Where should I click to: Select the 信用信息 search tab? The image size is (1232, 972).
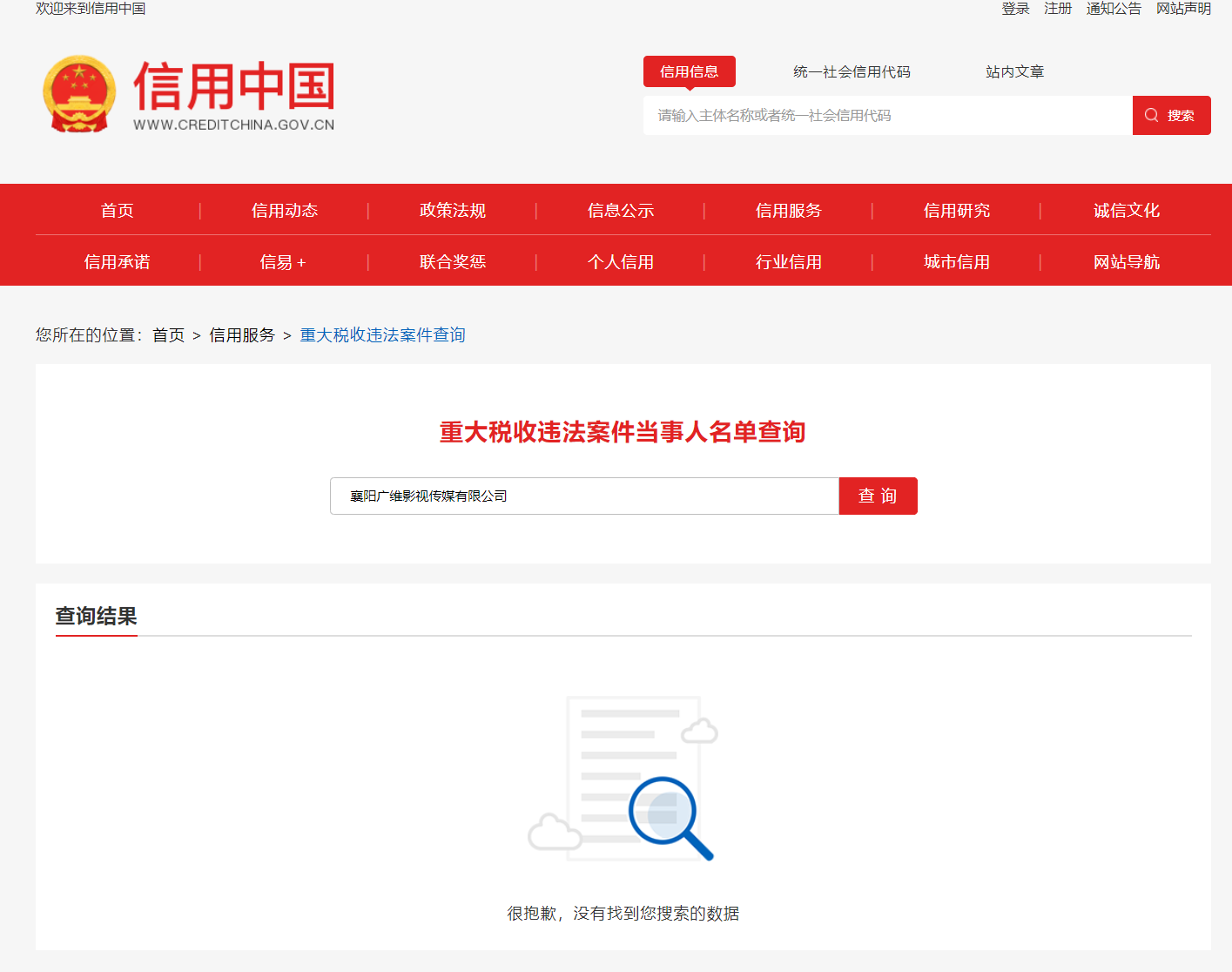point(689,72)
